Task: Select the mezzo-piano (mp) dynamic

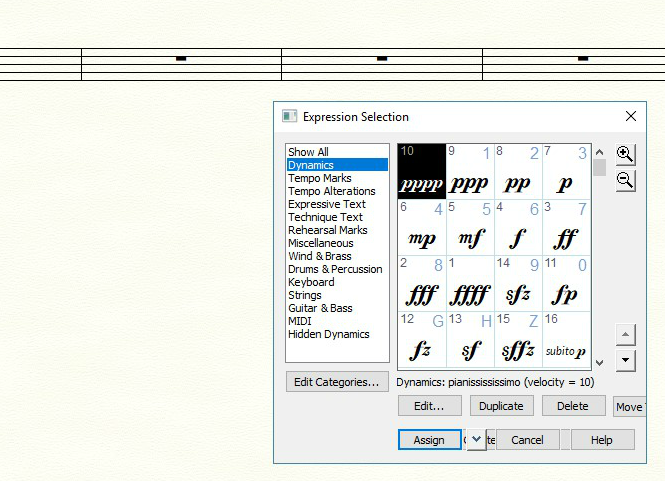Action: [x=421, y=227]
